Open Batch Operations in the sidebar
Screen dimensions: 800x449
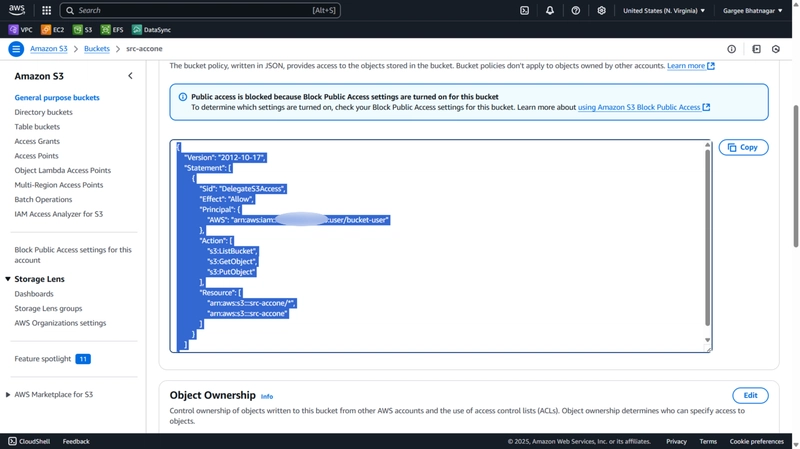click(43, 199)
